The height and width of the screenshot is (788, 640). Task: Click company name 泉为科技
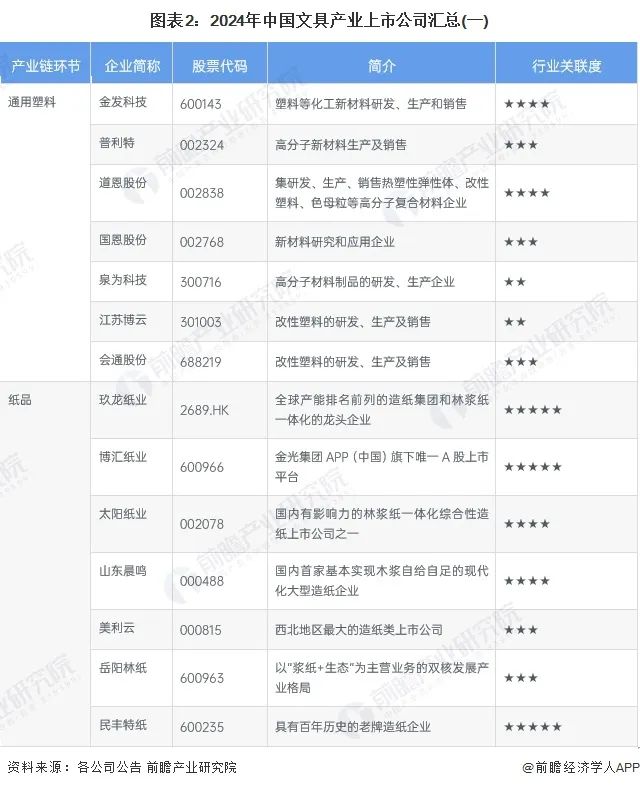[123, 280]
